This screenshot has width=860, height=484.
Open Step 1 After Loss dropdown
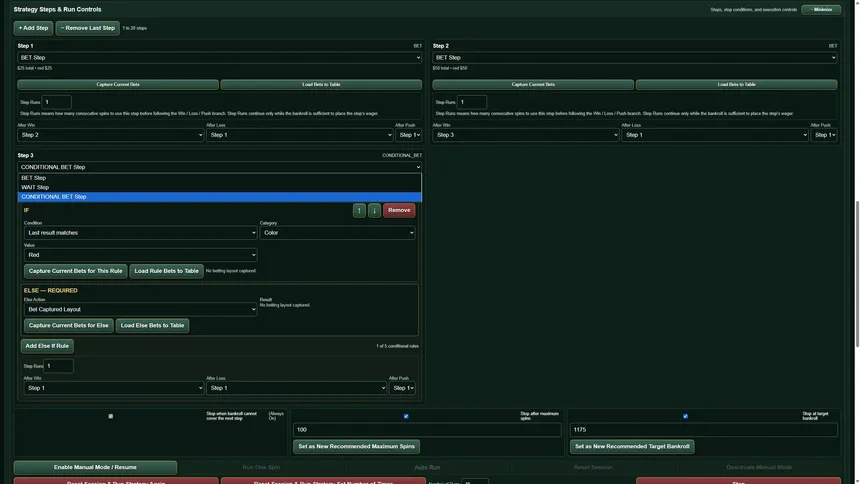tap(299, 135)
